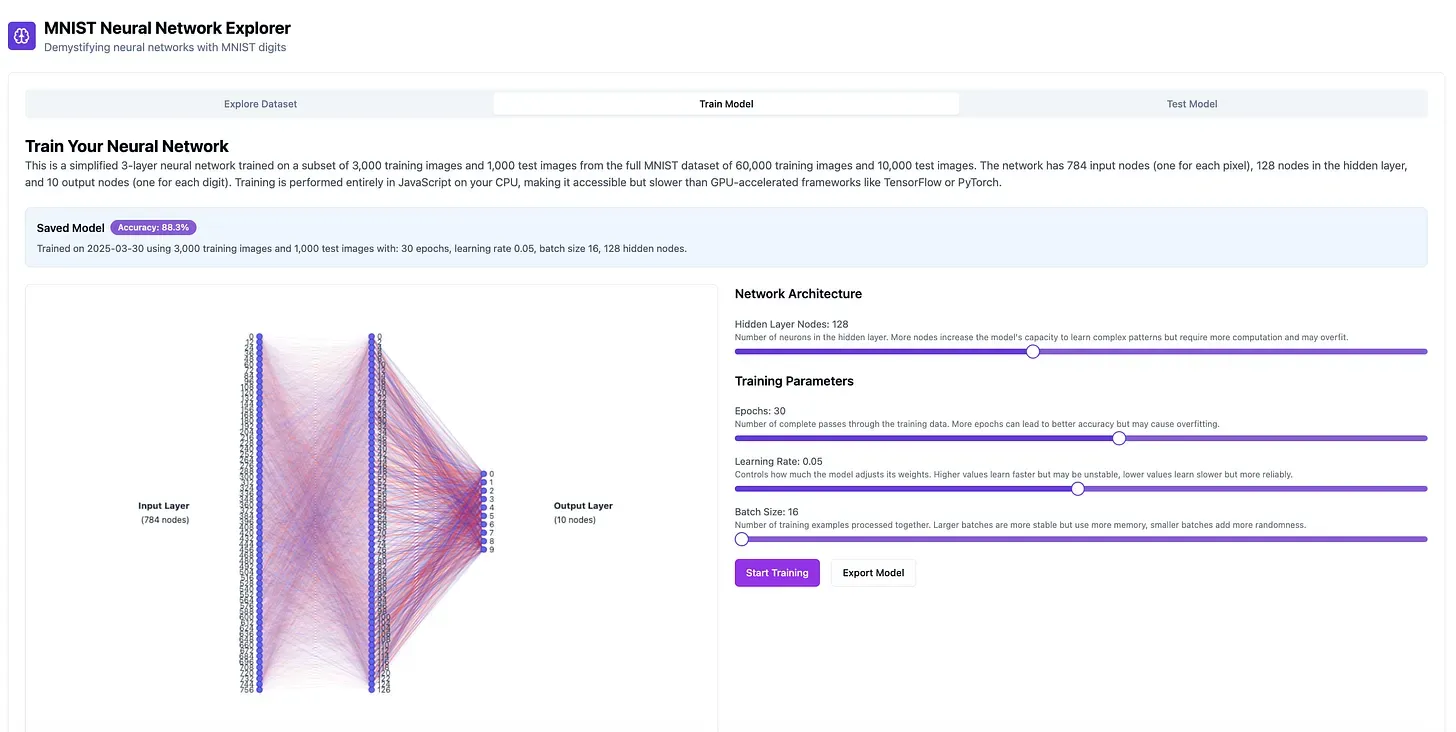The image size is (1456, 732).
Task: Switch to the Explore Dataset tab
Action: coord(260,104)
